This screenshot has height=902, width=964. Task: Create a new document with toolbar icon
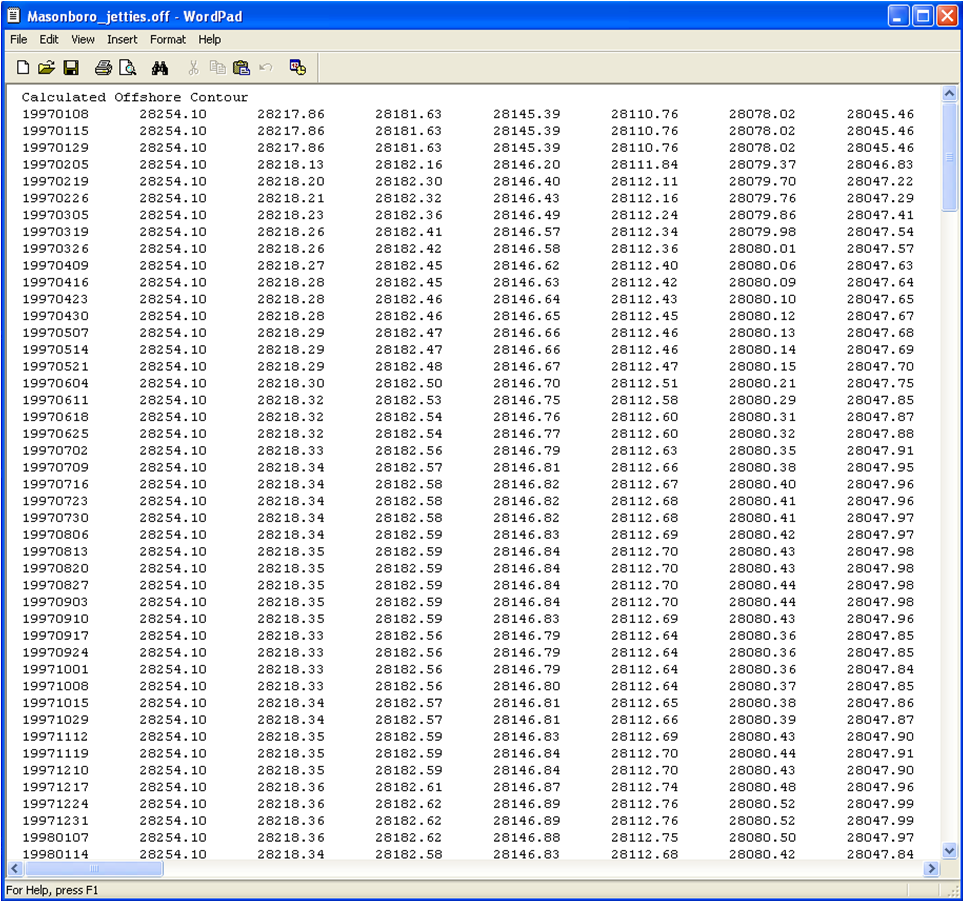pos(23,68)
